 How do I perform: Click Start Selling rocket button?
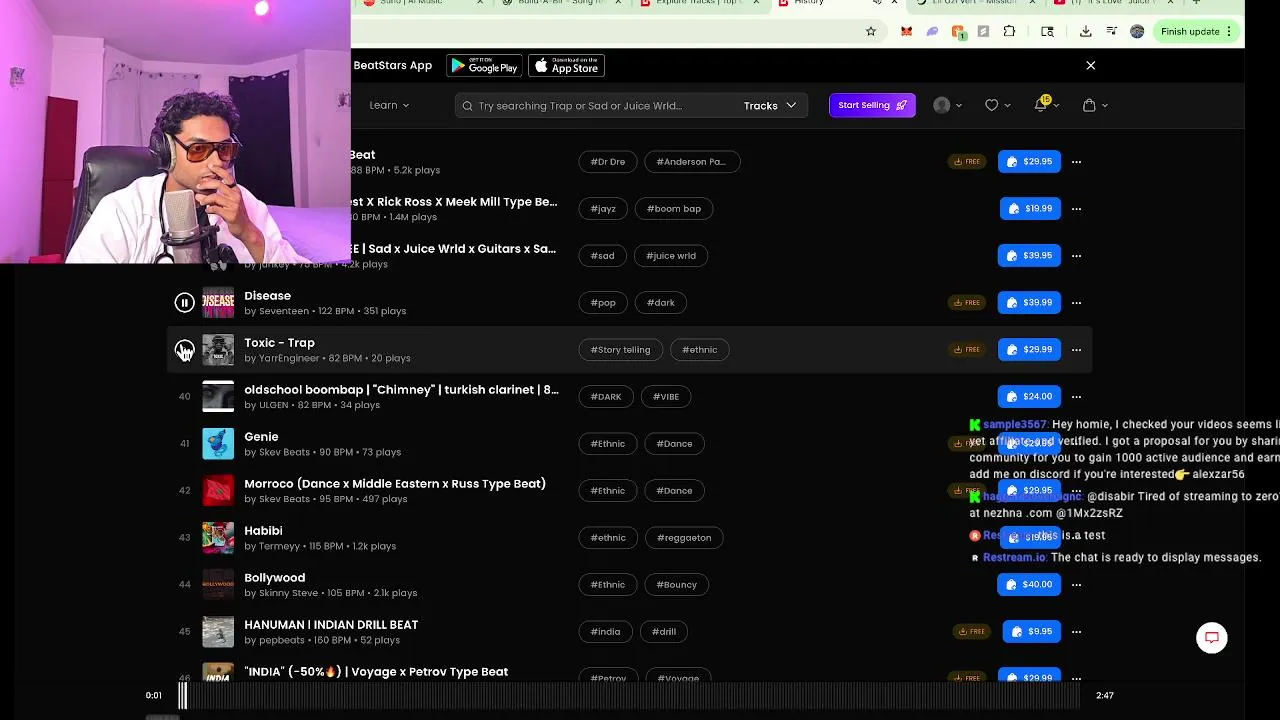pos(872,105)
